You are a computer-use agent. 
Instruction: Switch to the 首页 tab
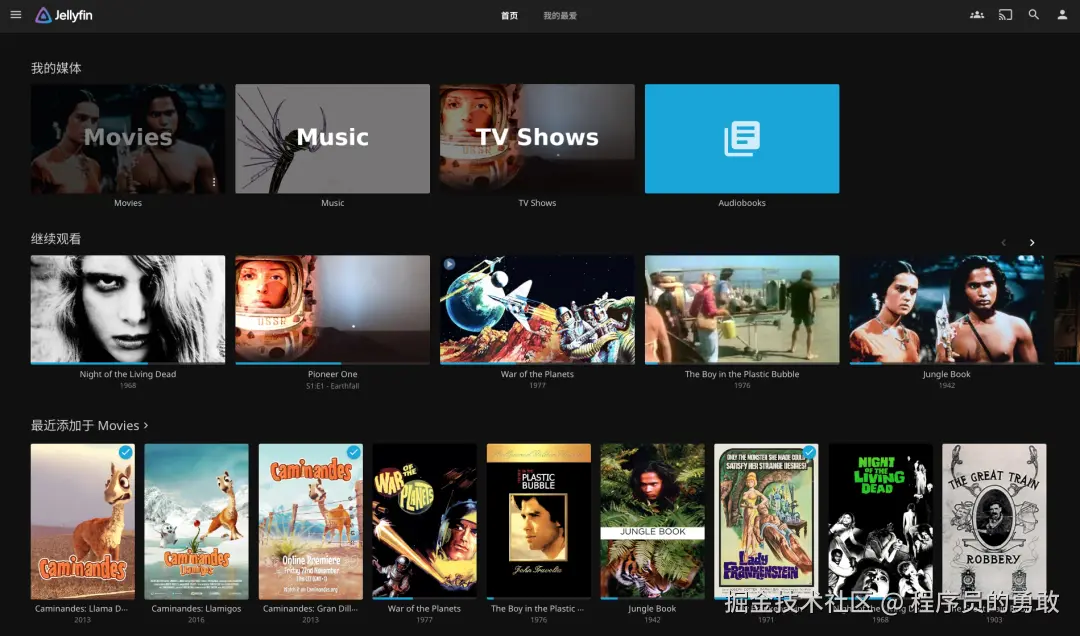pyautogui.click(x=509, y=16)
